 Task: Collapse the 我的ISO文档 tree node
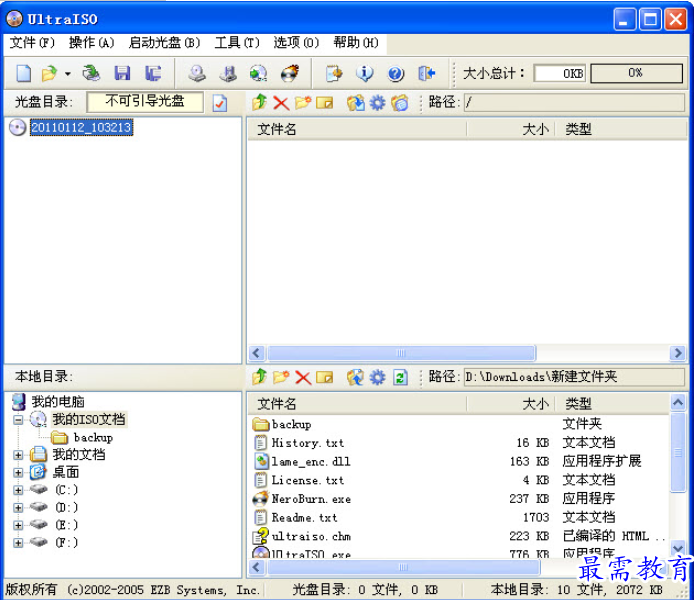coord(18,420)
